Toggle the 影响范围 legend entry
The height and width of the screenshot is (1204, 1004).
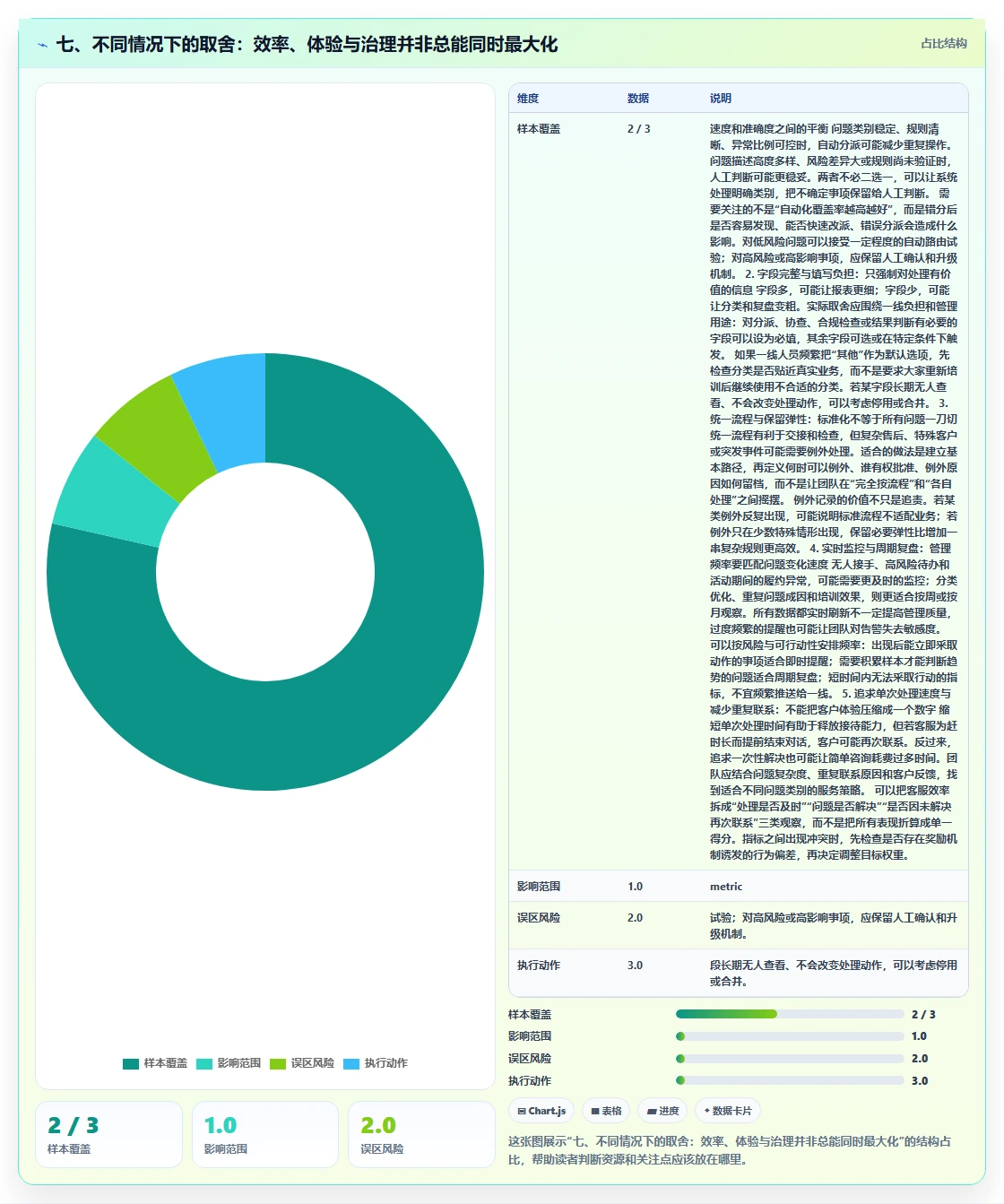(229, 1063)
